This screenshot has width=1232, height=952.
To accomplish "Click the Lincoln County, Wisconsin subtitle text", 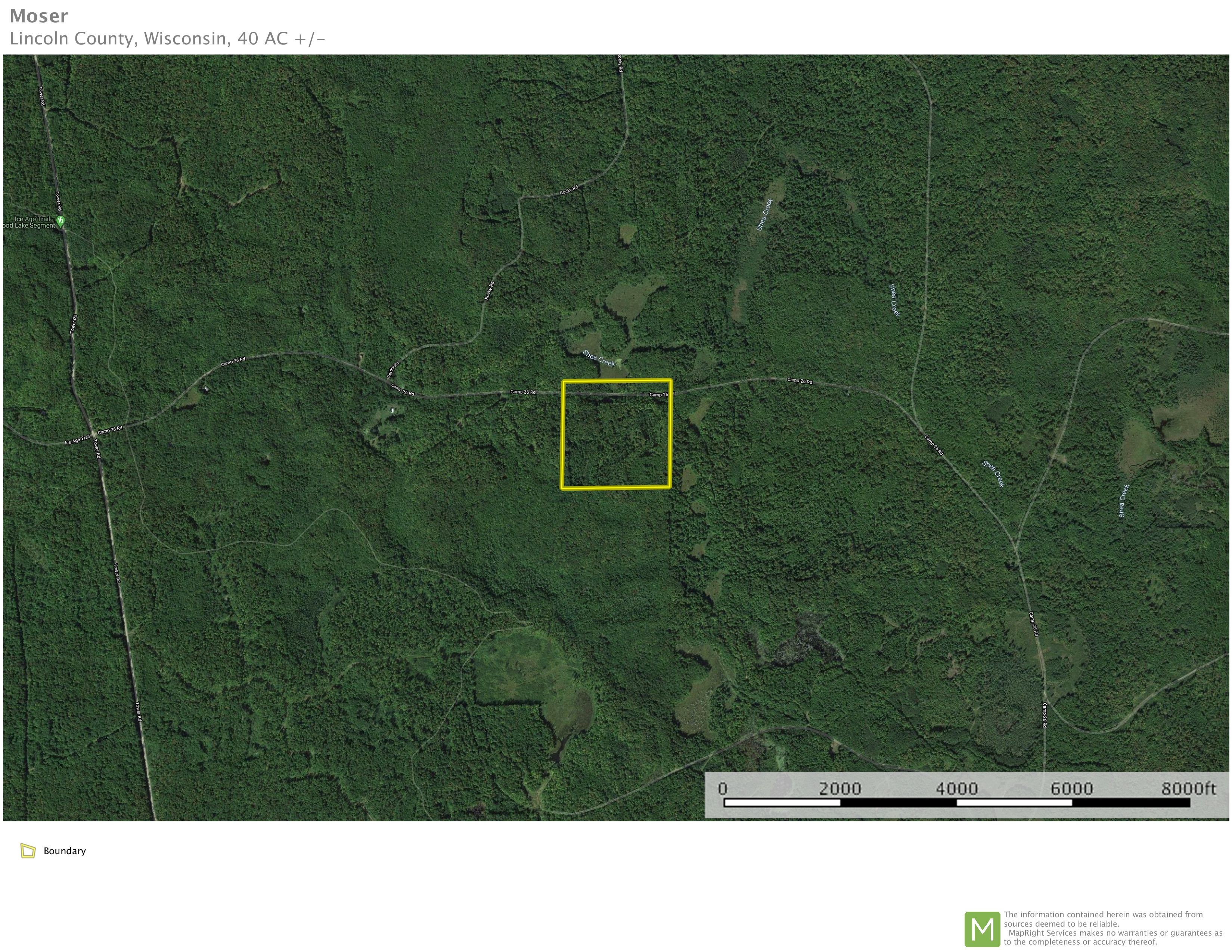I will click(167, 38).
